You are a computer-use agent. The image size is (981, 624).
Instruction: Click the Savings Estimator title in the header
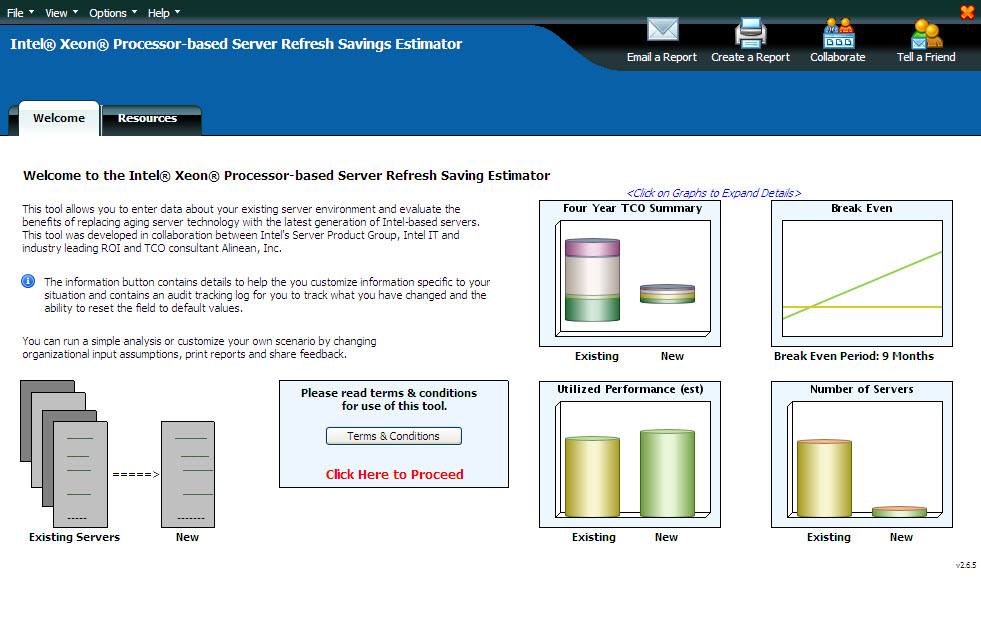(236, 44)
